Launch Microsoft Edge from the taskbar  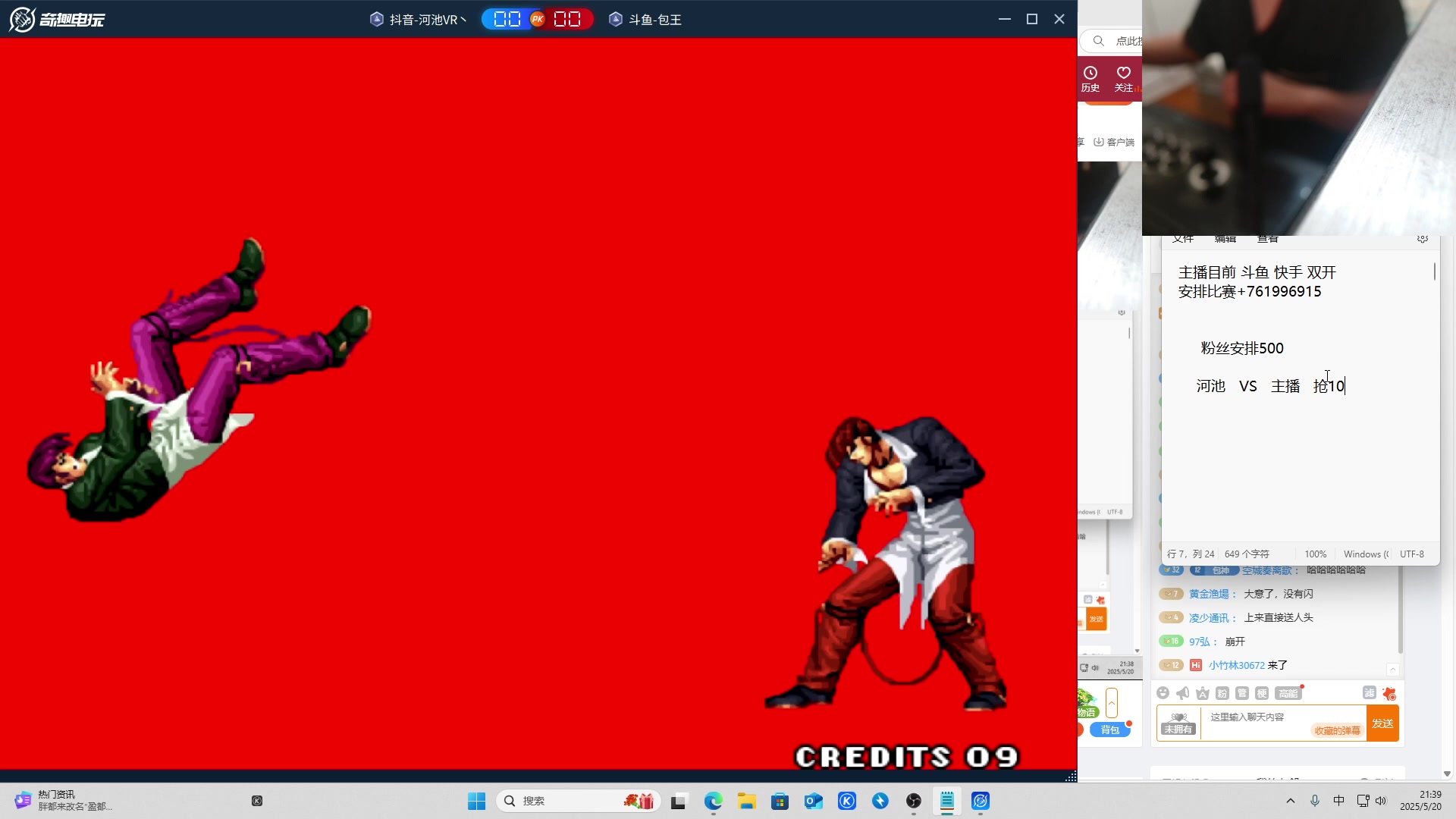713,801
